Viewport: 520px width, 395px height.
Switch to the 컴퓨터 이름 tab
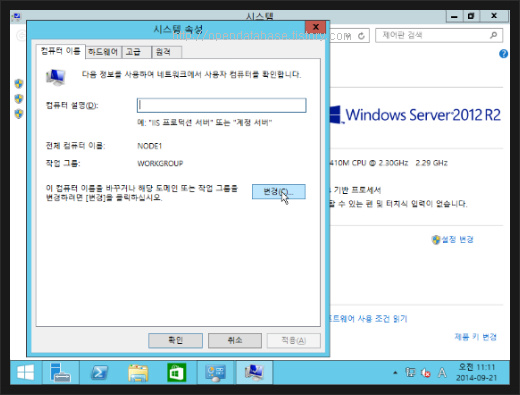(61, 51)
